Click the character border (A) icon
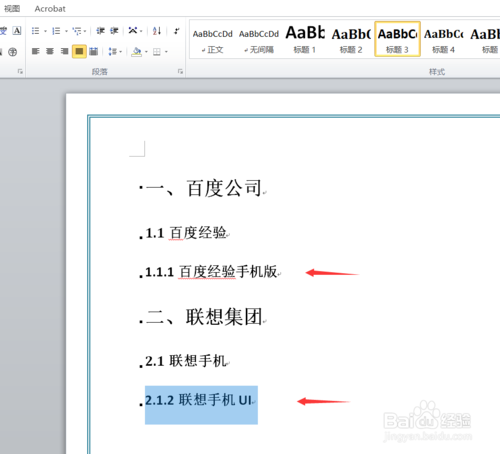Image resolution: width=500 pixels, height=454 pixels. point(17,31)
